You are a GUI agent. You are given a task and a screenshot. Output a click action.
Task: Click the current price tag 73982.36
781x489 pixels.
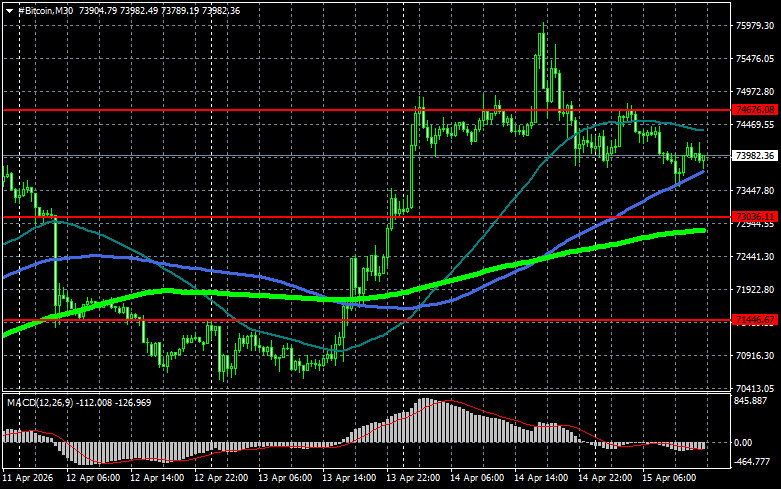click(755, 156)
